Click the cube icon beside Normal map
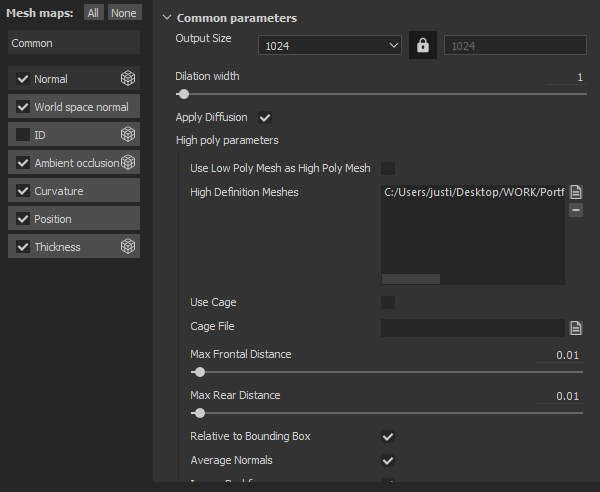 pos(128,79)
